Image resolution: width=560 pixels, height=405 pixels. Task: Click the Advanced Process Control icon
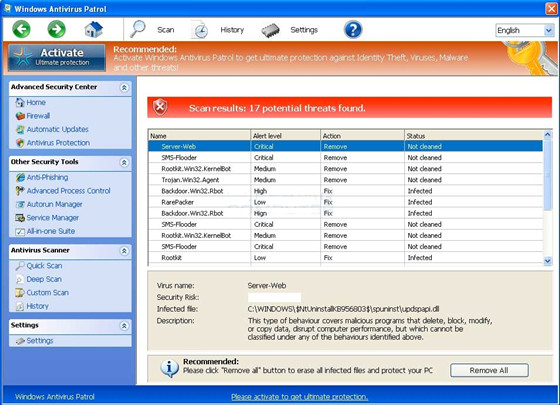[20, 191]
